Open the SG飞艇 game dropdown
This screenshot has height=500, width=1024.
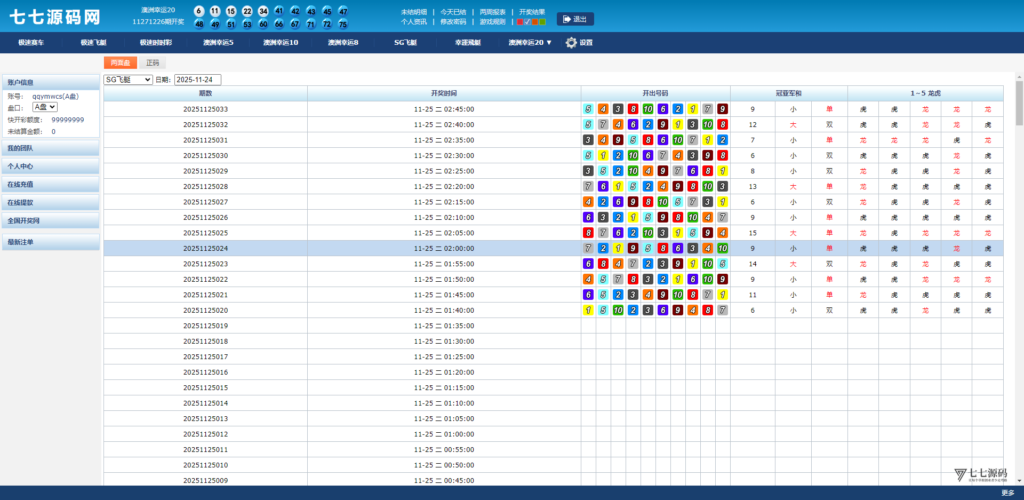coord(128,79)
